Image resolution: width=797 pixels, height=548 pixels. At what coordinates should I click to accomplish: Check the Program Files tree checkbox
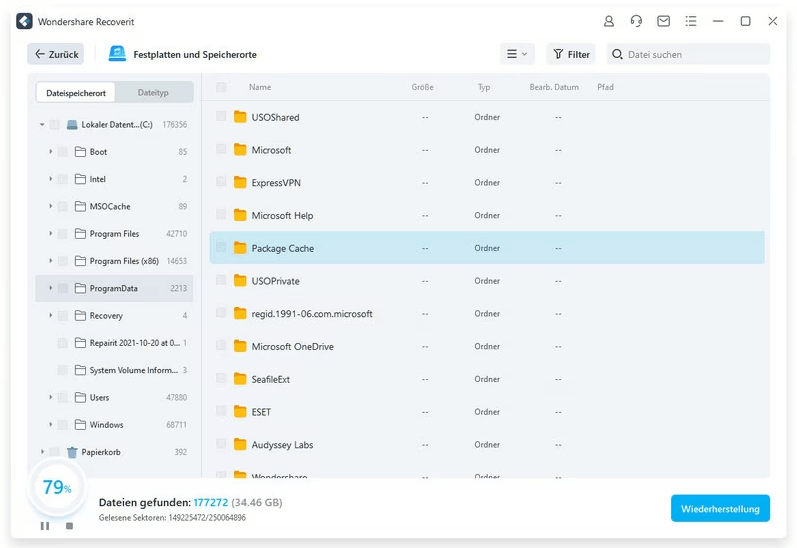[63, 234]
